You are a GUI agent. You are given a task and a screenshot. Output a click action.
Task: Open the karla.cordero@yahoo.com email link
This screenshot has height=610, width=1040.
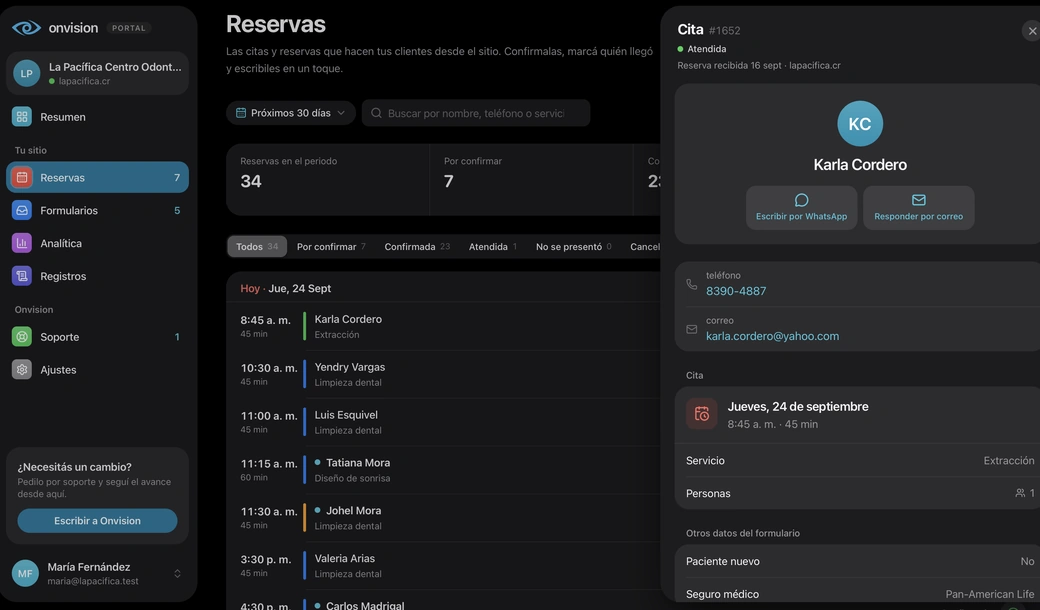772,336
